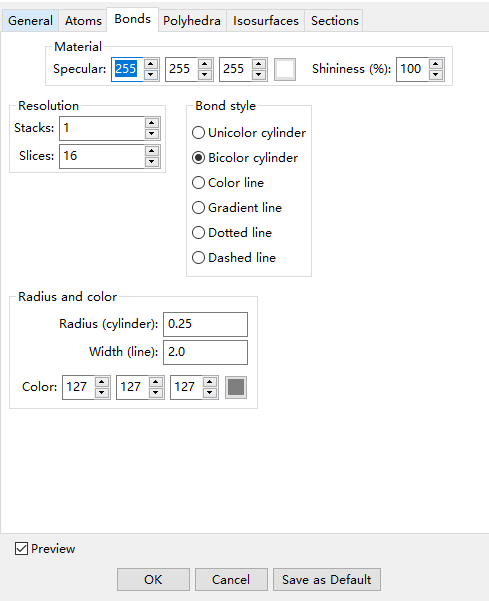This screenshot has height=601, width=489.
Task: Decrease the second Specular value with down arrow
Action: pyautogui.click(x=205, y=74)
